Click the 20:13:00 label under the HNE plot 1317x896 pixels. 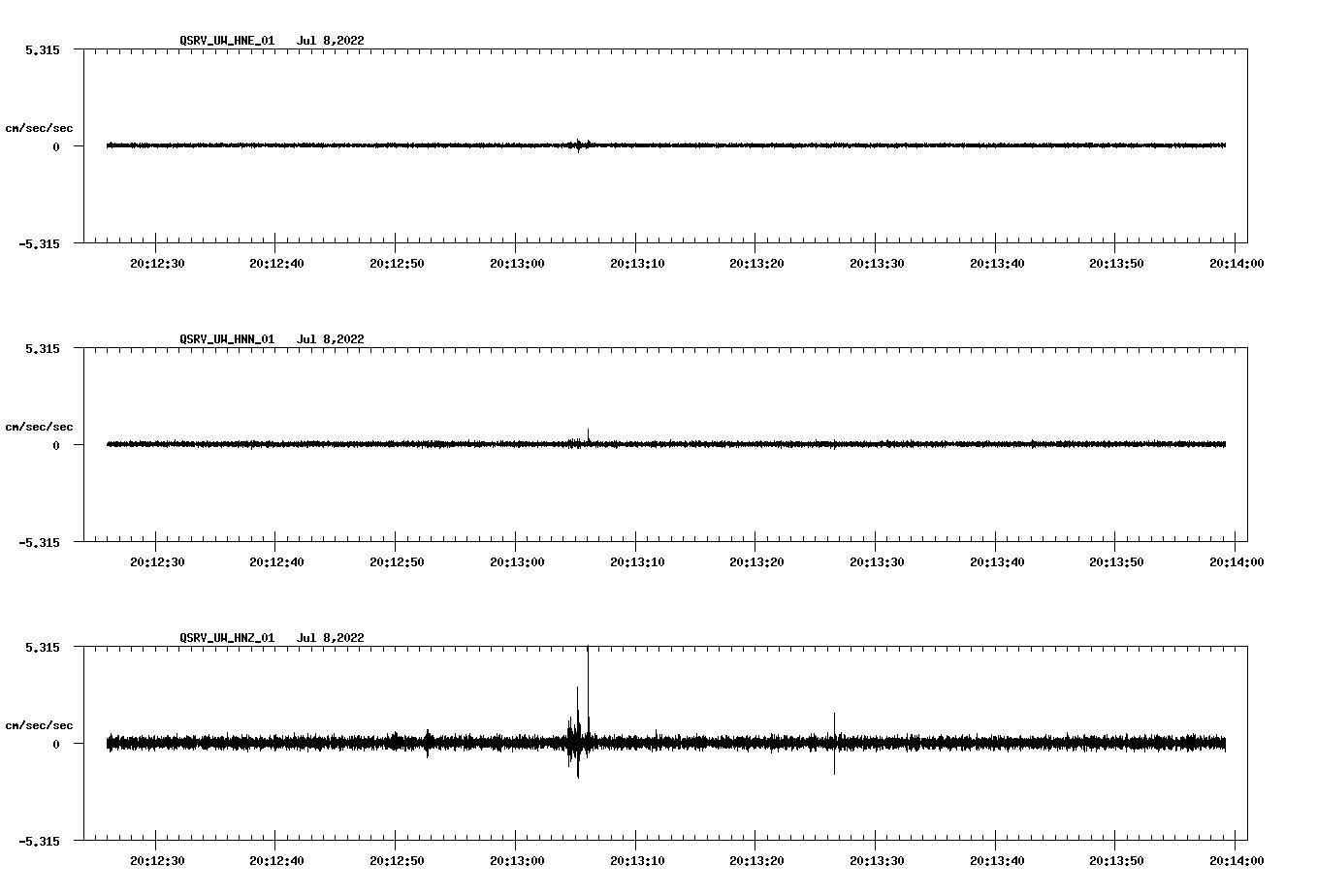(516, 263)
